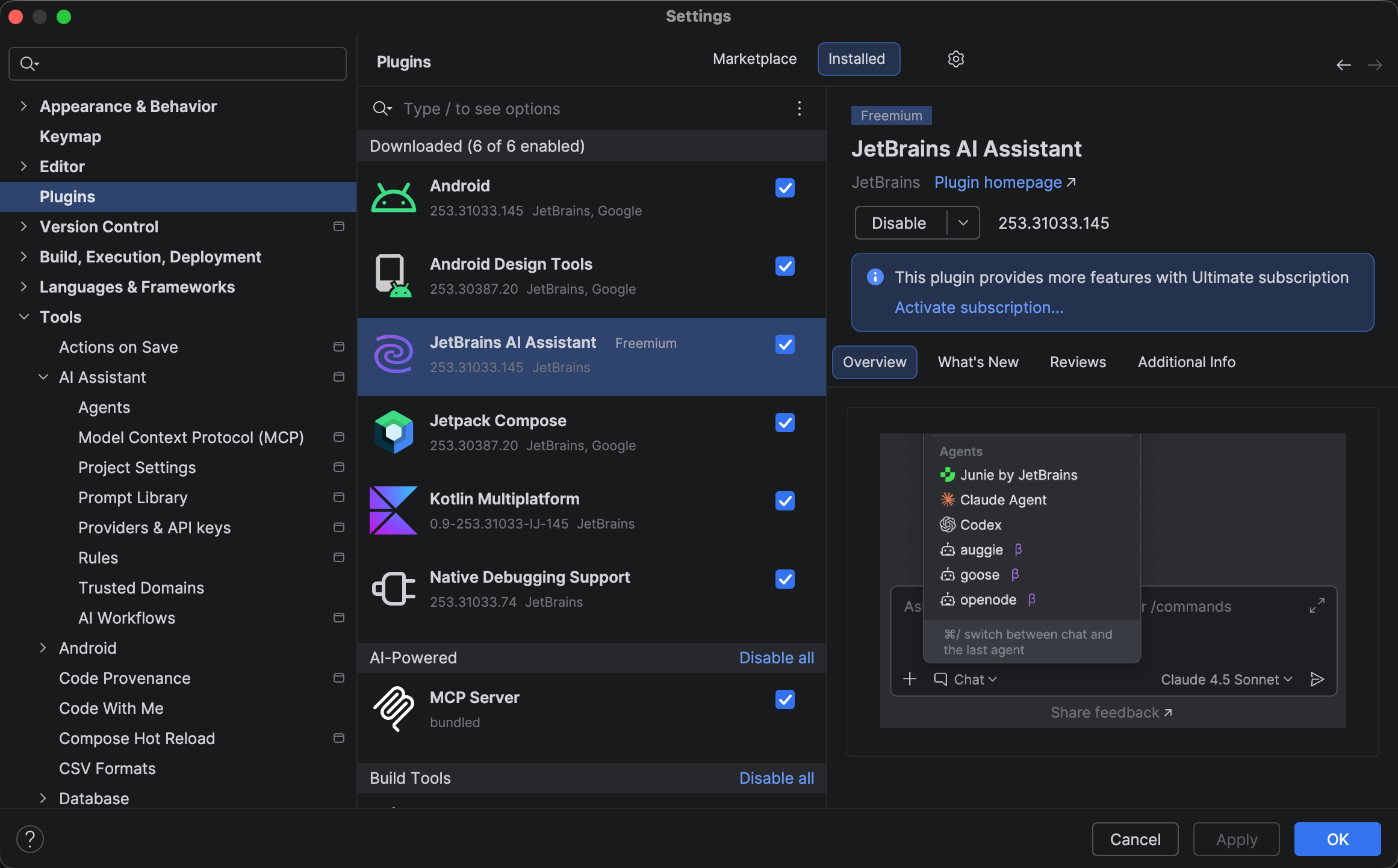The height and width of the screenshot is (868, 1398).
Task: Click the Jetpack Compose plugin icon
Action: (x=393, y=432)
